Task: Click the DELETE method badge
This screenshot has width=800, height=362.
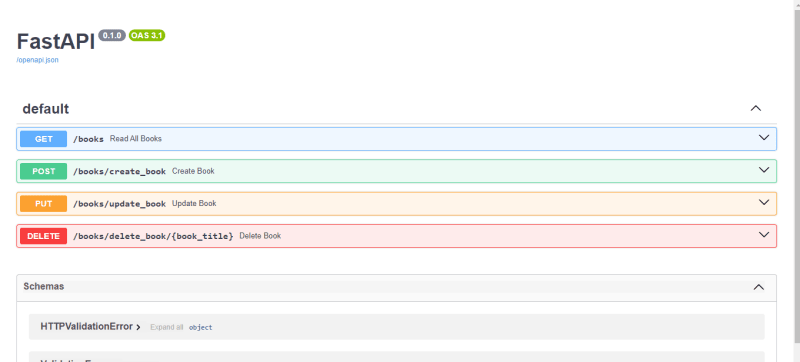Action: pos(43,236)
